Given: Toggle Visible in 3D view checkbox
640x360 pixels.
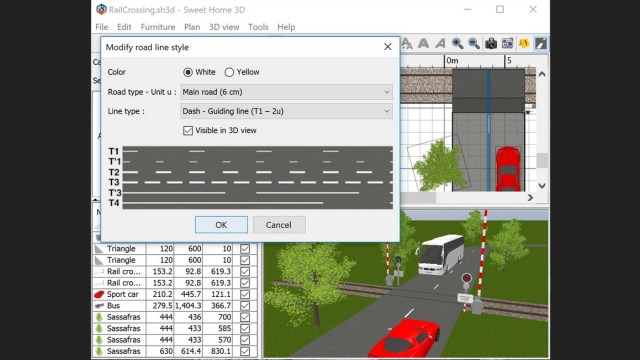Looking at the screenshot, I should 188,131.
